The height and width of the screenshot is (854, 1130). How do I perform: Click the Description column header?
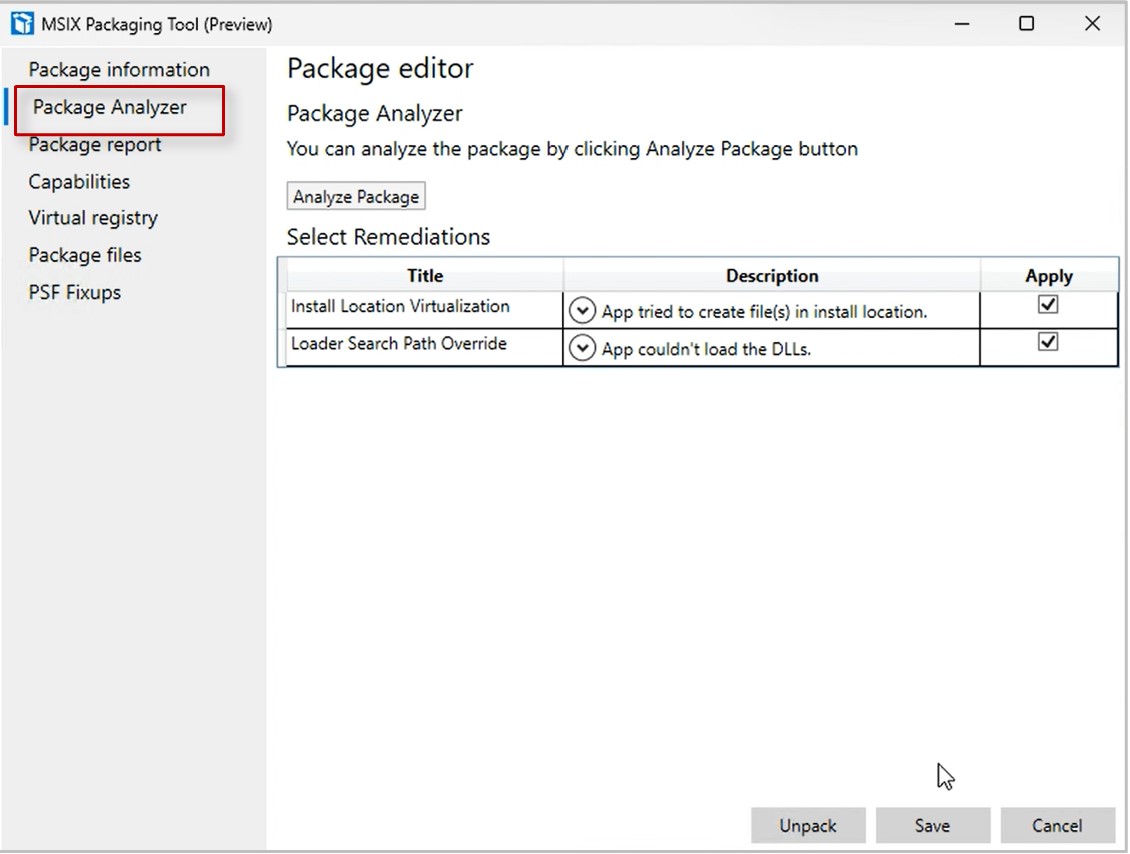click(x=772, y=275)
